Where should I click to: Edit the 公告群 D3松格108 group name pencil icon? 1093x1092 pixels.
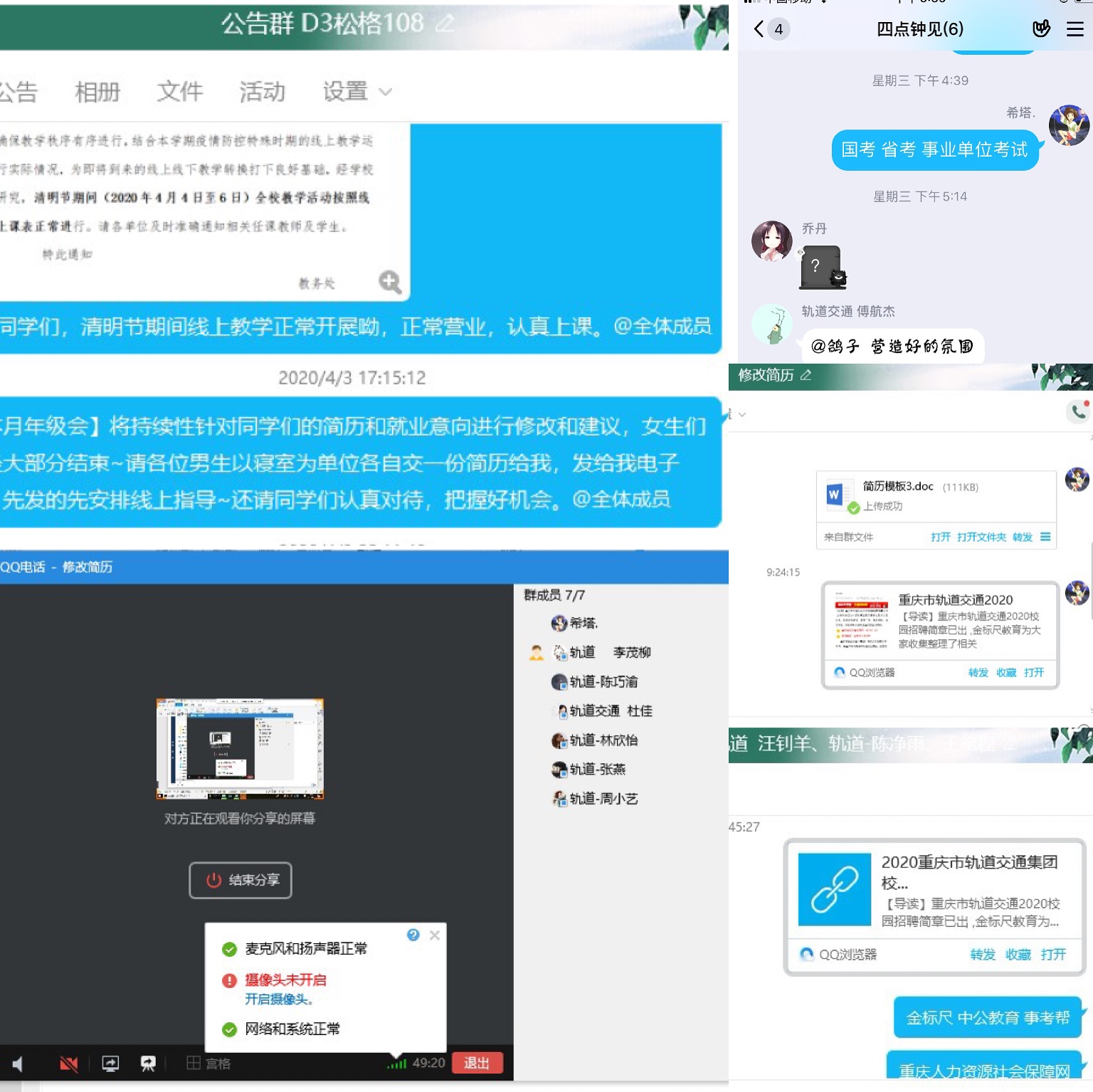coord(445,24)
